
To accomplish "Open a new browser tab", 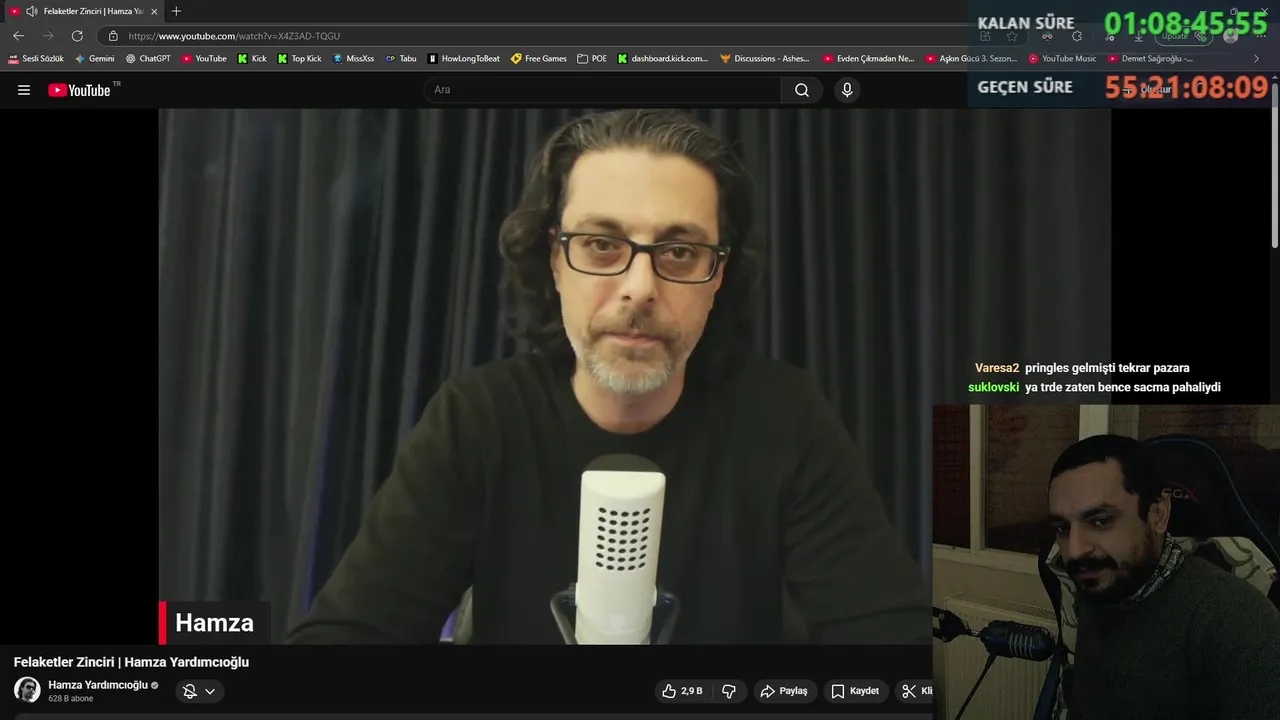I will (176, 11).
